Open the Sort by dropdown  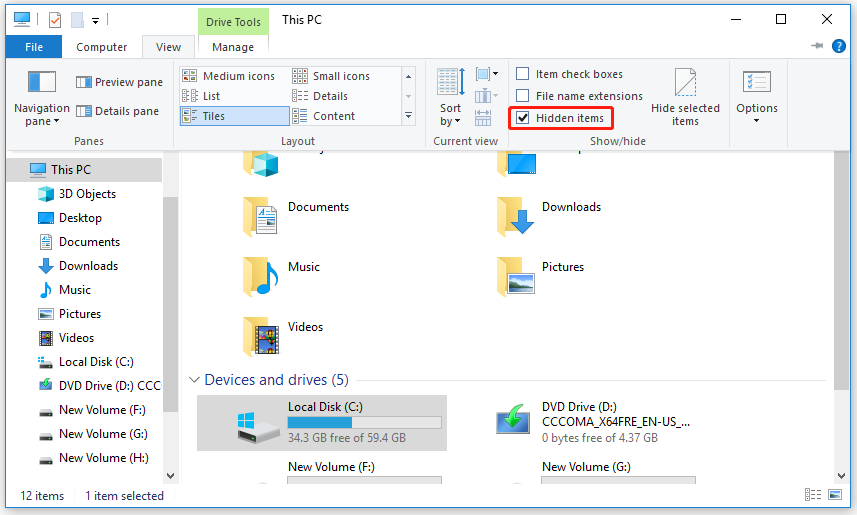tap(451, 115)
